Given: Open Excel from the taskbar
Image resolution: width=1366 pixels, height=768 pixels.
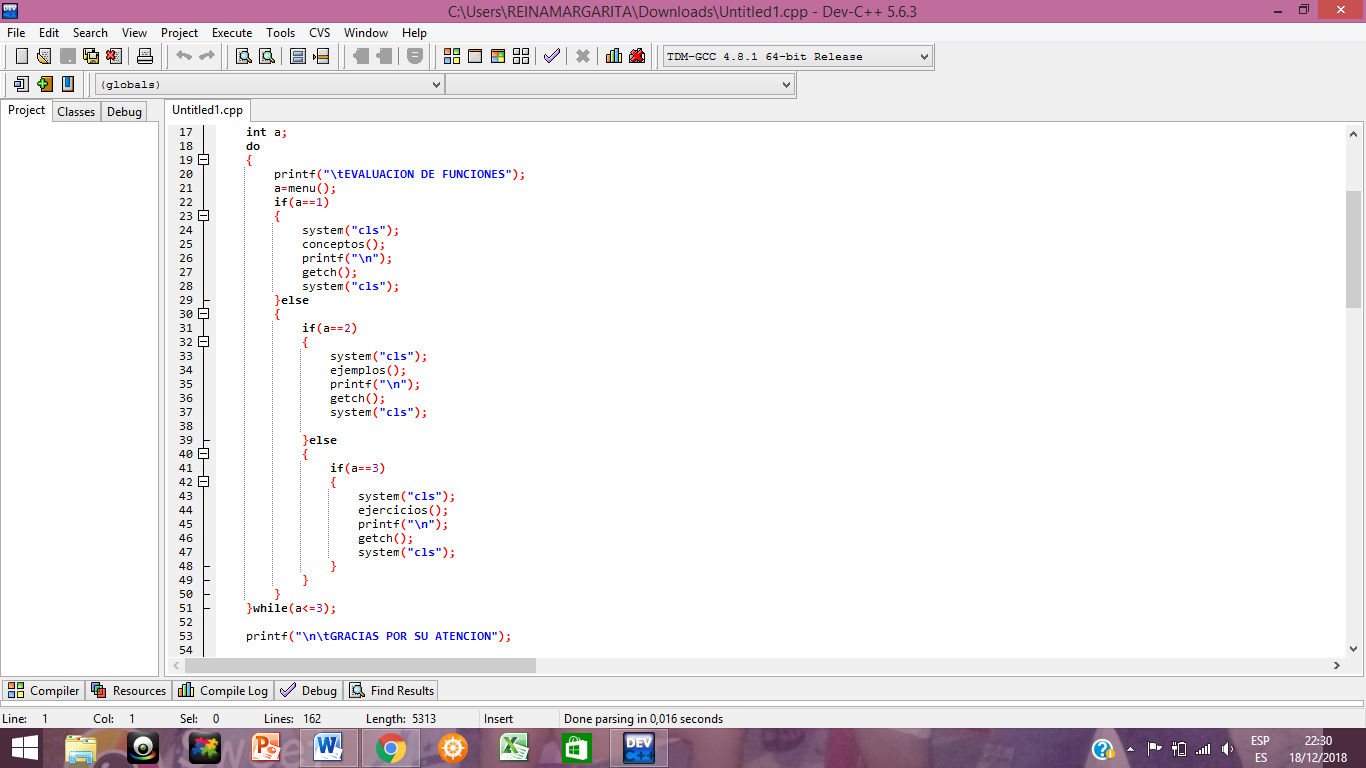Looking at the screenshot, I should pos(514,748).
